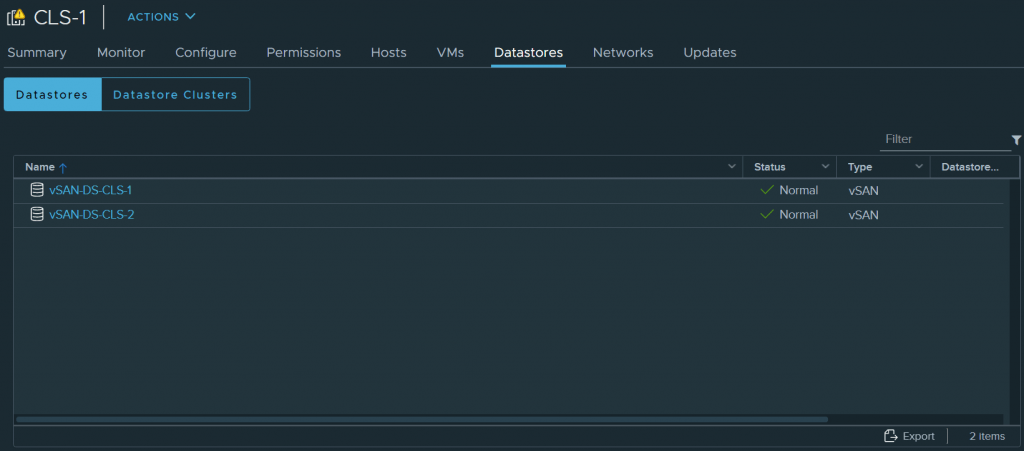1024x451 pixels.
Task: Expand the Type column dropdown chevron
Action: pyautogui.click(x=919, y=167)
